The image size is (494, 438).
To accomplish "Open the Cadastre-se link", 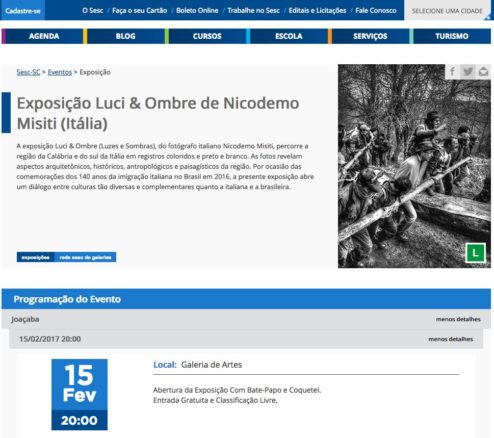I will click(23, 11).
